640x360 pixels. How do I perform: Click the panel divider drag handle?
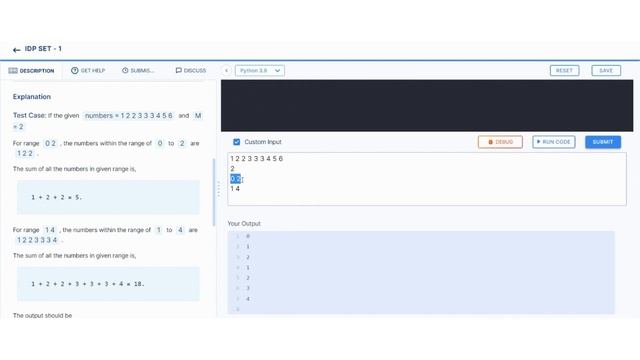coord(218,189)
